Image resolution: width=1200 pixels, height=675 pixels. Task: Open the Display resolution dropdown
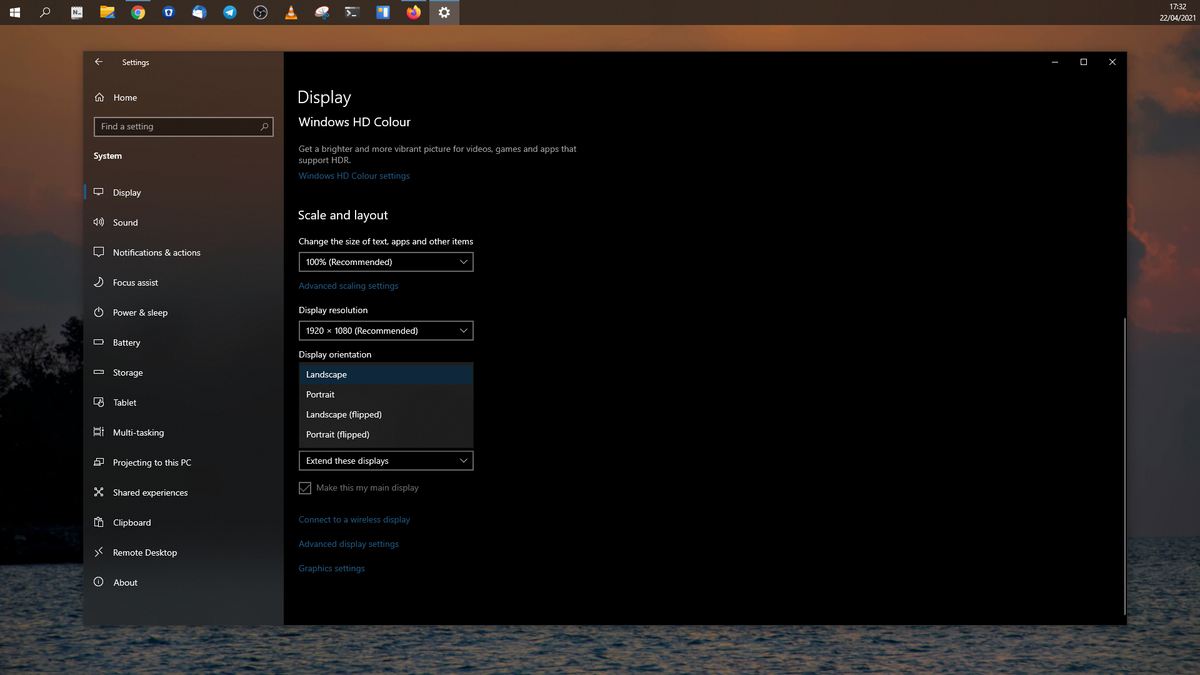tap(385, 330)
